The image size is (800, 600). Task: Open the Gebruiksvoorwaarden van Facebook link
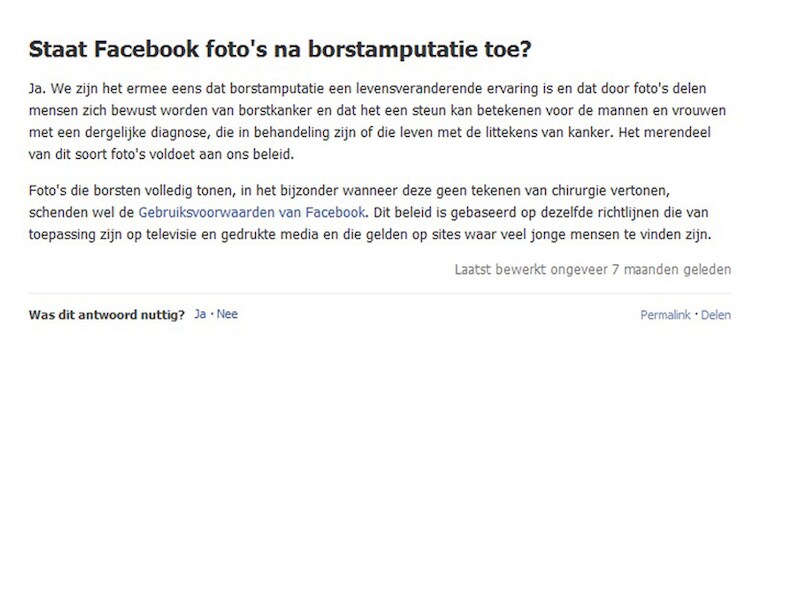(252, 212)
